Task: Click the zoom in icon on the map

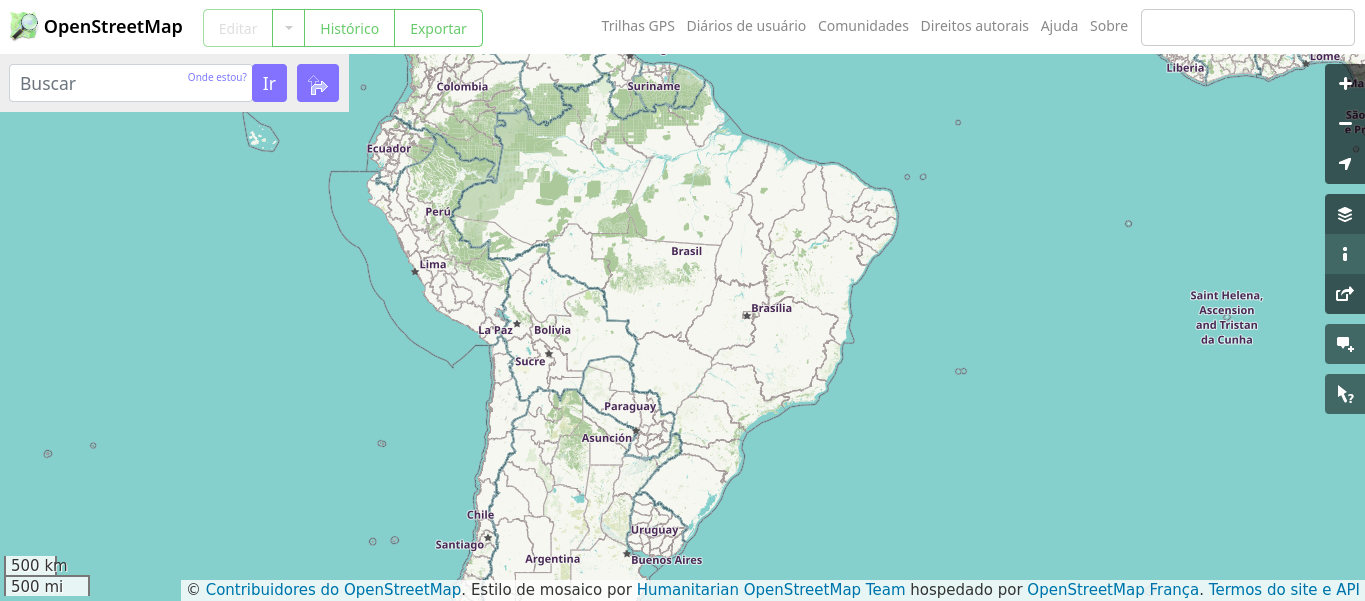Action: point(1345,83)
